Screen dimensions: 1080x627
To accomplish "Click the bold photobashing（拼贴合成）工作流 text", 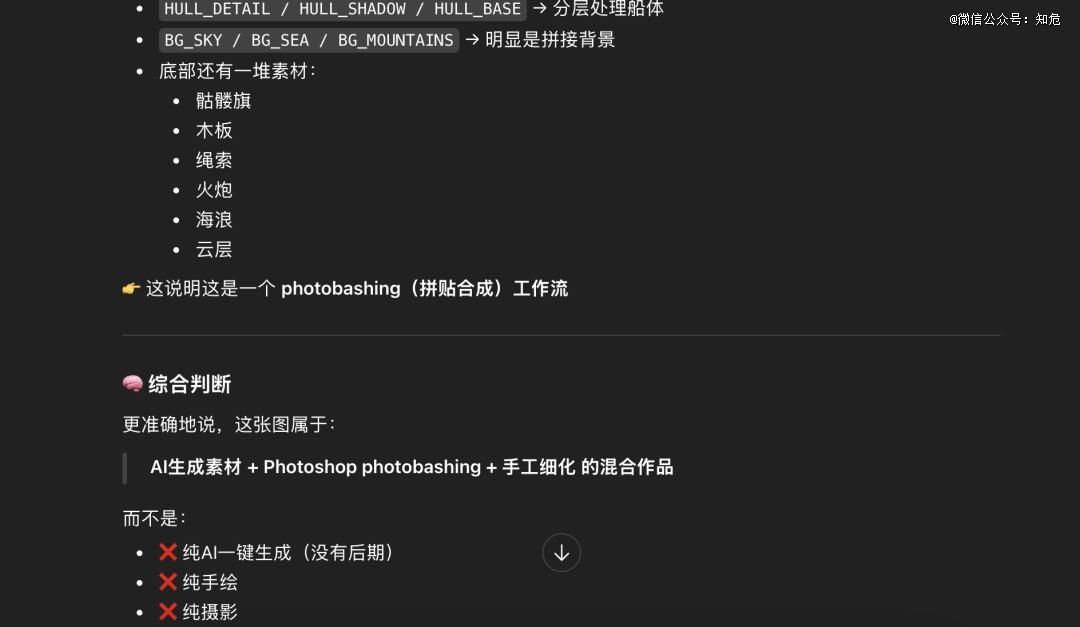I will tap(424, 288).
